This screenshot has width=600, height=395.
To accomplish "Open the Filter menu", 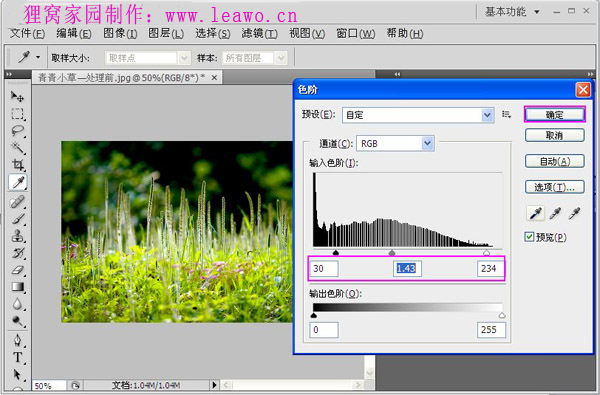I will (259, 34).
